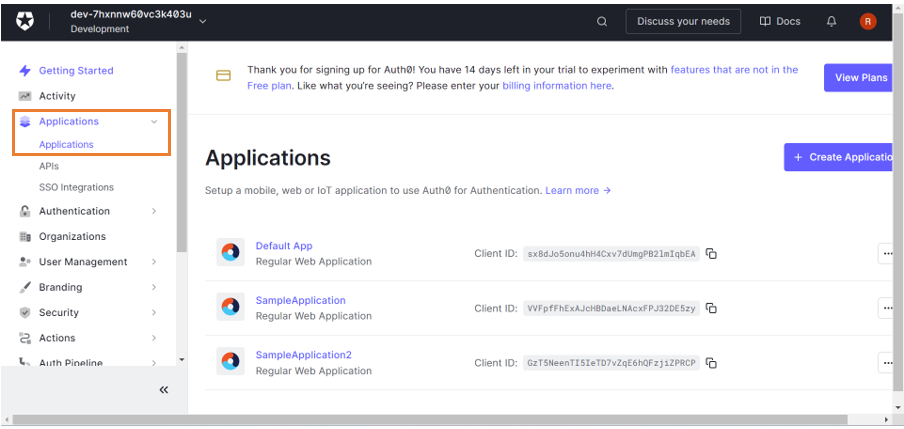Copy the Default App client ID
The width and height of the screenshot is (904, 429).
(712, 254)
